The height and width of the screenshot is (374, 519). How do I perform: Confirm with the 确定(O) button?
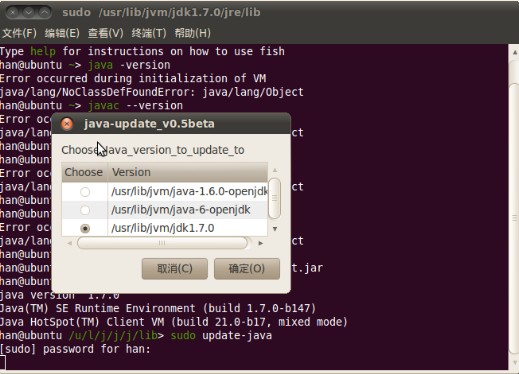[x=247, y=268]
